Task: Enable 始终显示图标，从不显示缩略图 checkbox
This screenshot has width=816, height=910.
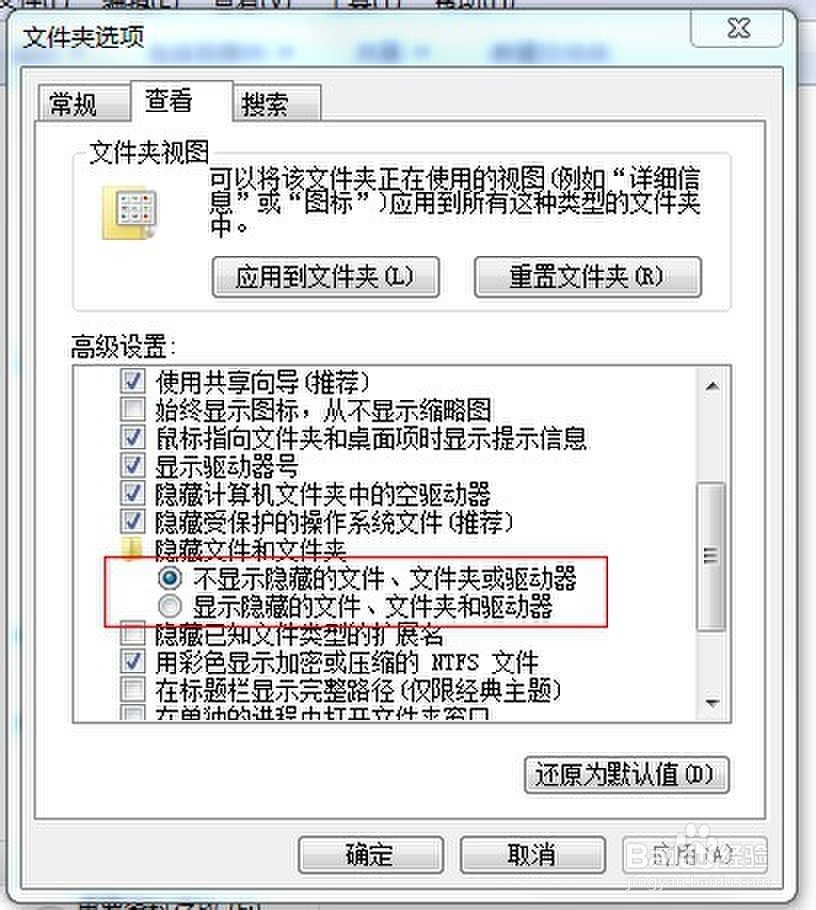Action: 132,409
